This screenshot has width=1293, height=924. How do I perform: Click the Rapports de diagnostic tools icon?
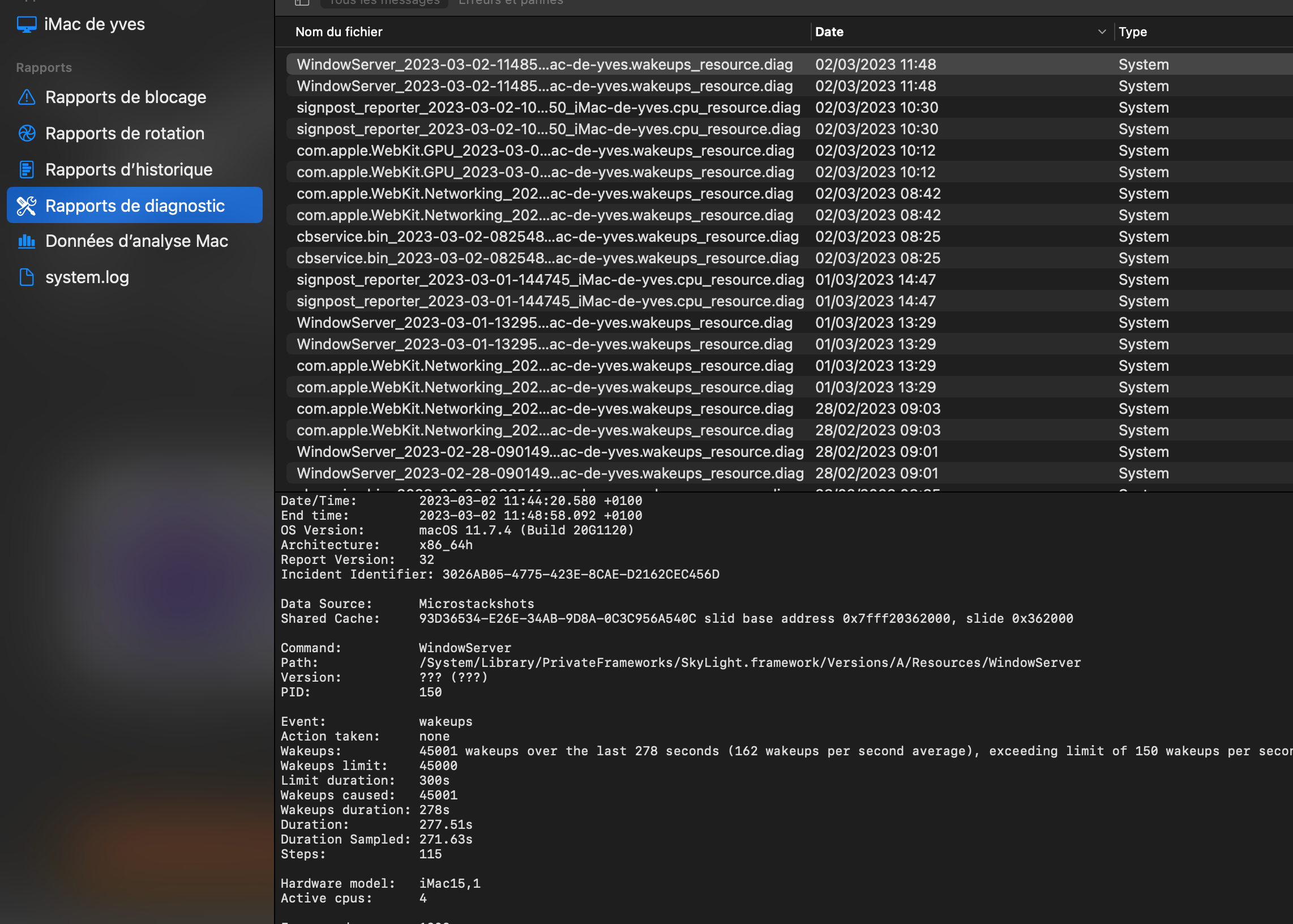[27, 206]
